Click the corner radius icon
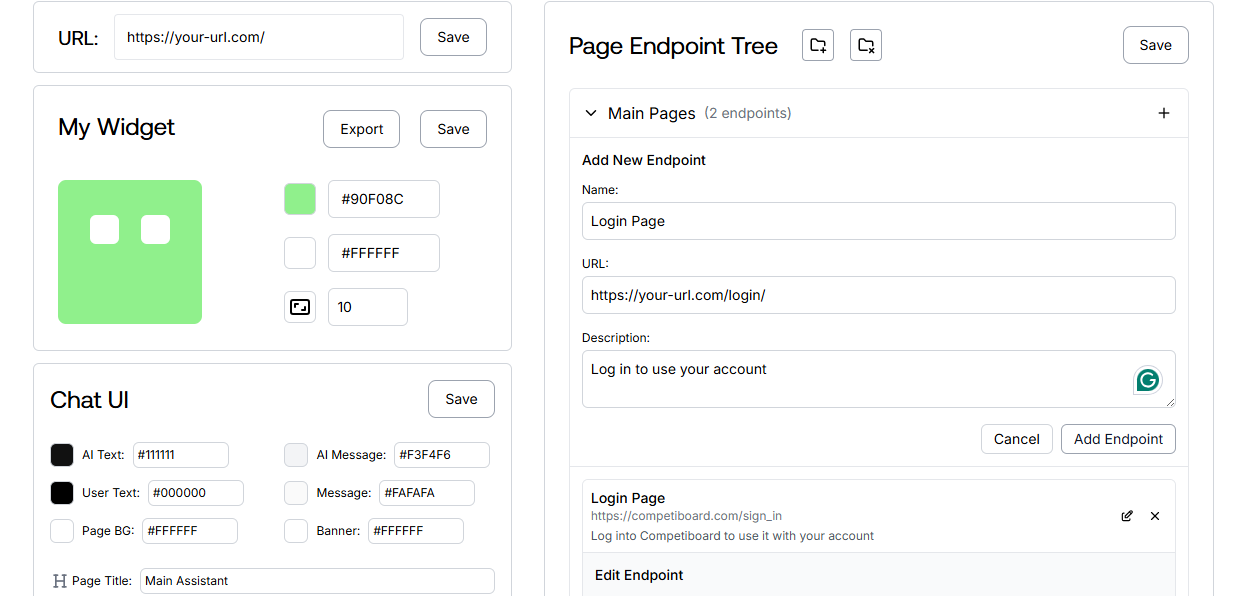 (x=300, y=307)
